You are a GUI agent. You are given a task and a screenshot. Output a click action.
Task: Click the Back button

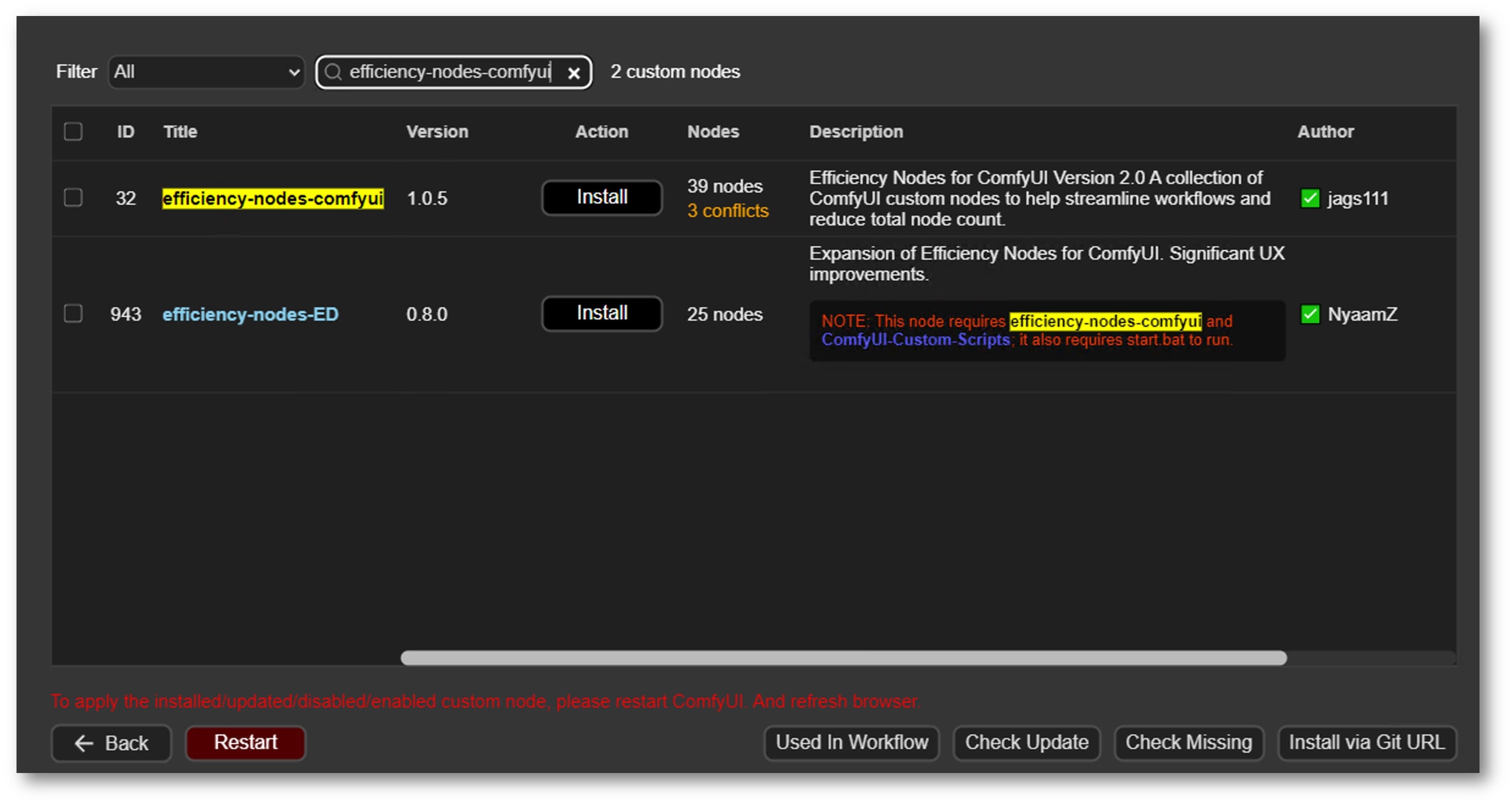coord(111,743)
